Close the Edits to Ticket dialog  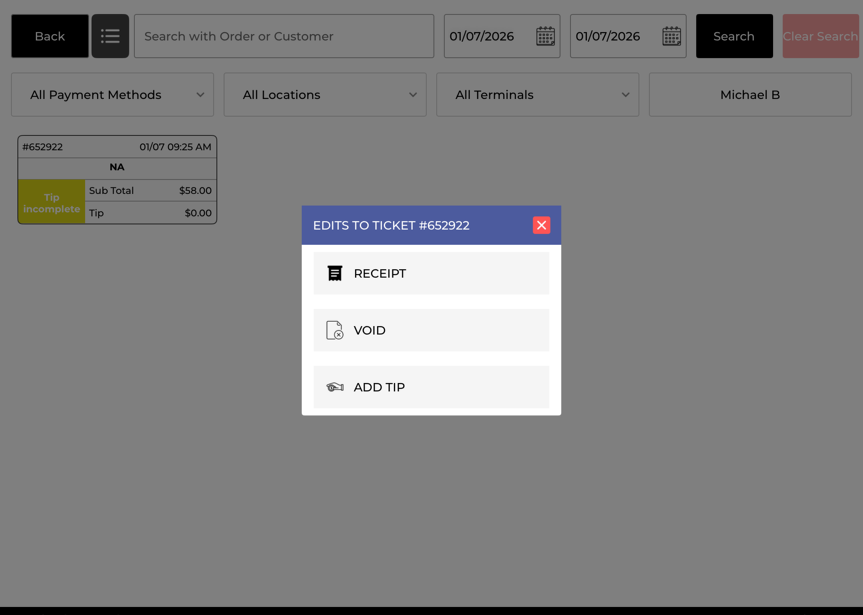tap(541, 225)
